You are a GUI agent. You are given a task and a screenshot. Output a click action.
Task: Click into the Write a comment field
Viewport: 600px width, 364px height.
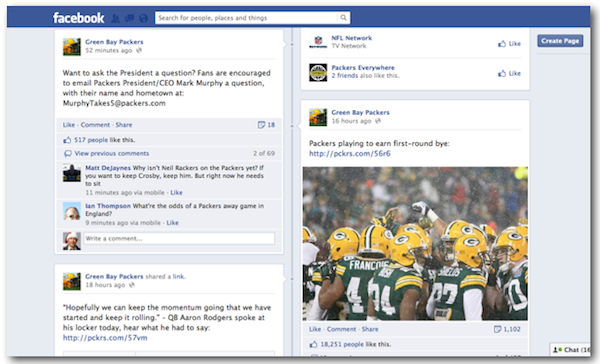click(179, 238)
